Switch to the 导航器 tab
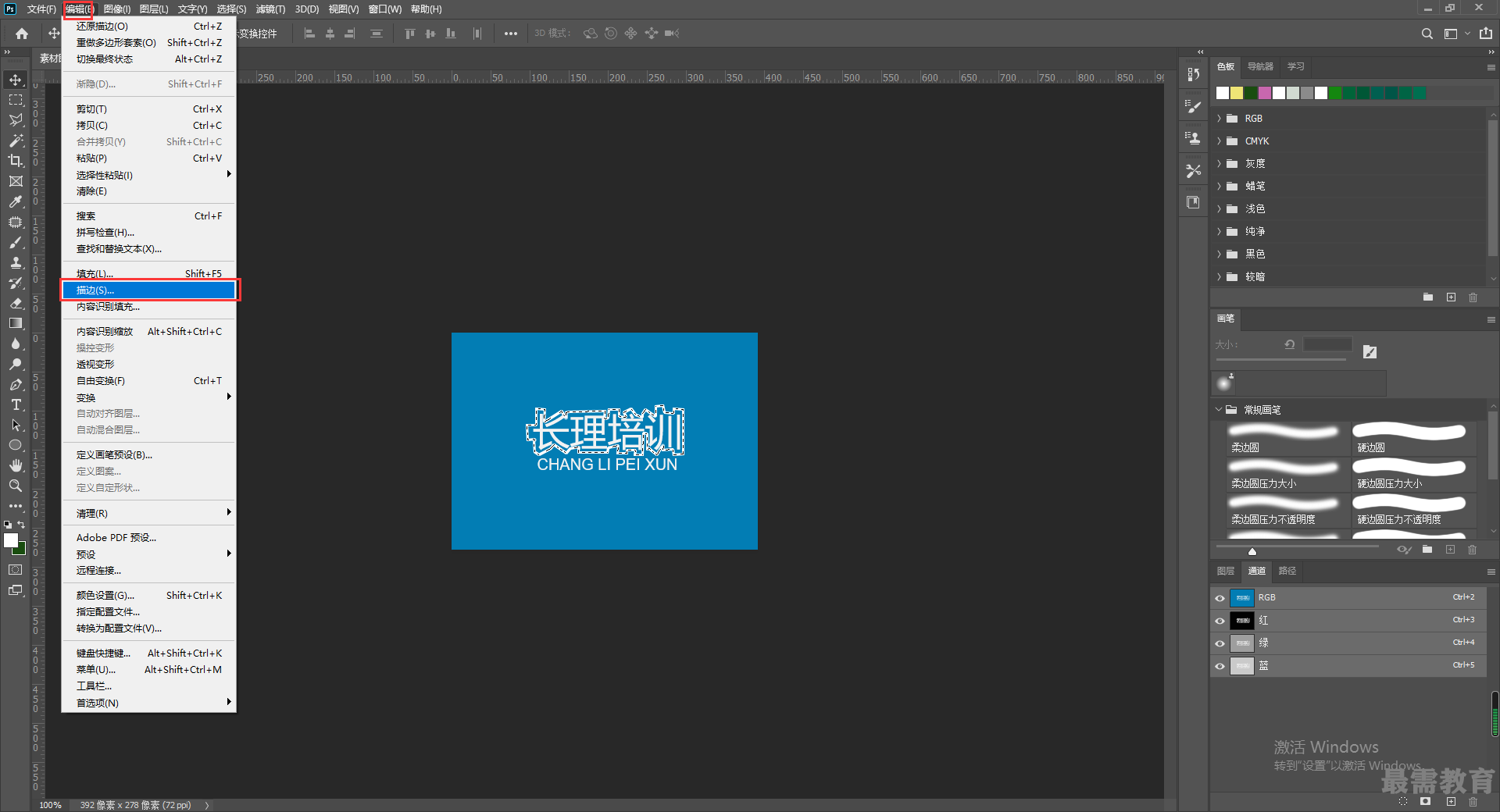1500x812 pixels. coord(1260,67)
